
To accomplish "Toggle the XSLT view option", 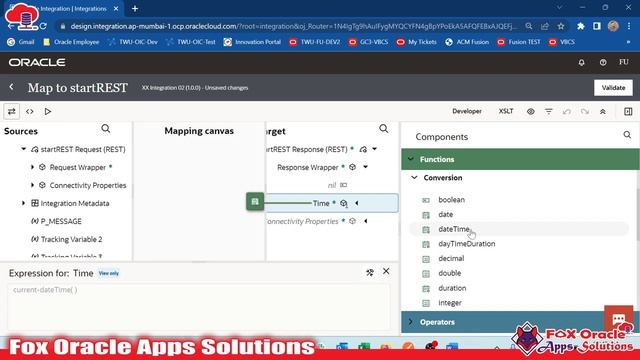I will click(x=506, y=111).
